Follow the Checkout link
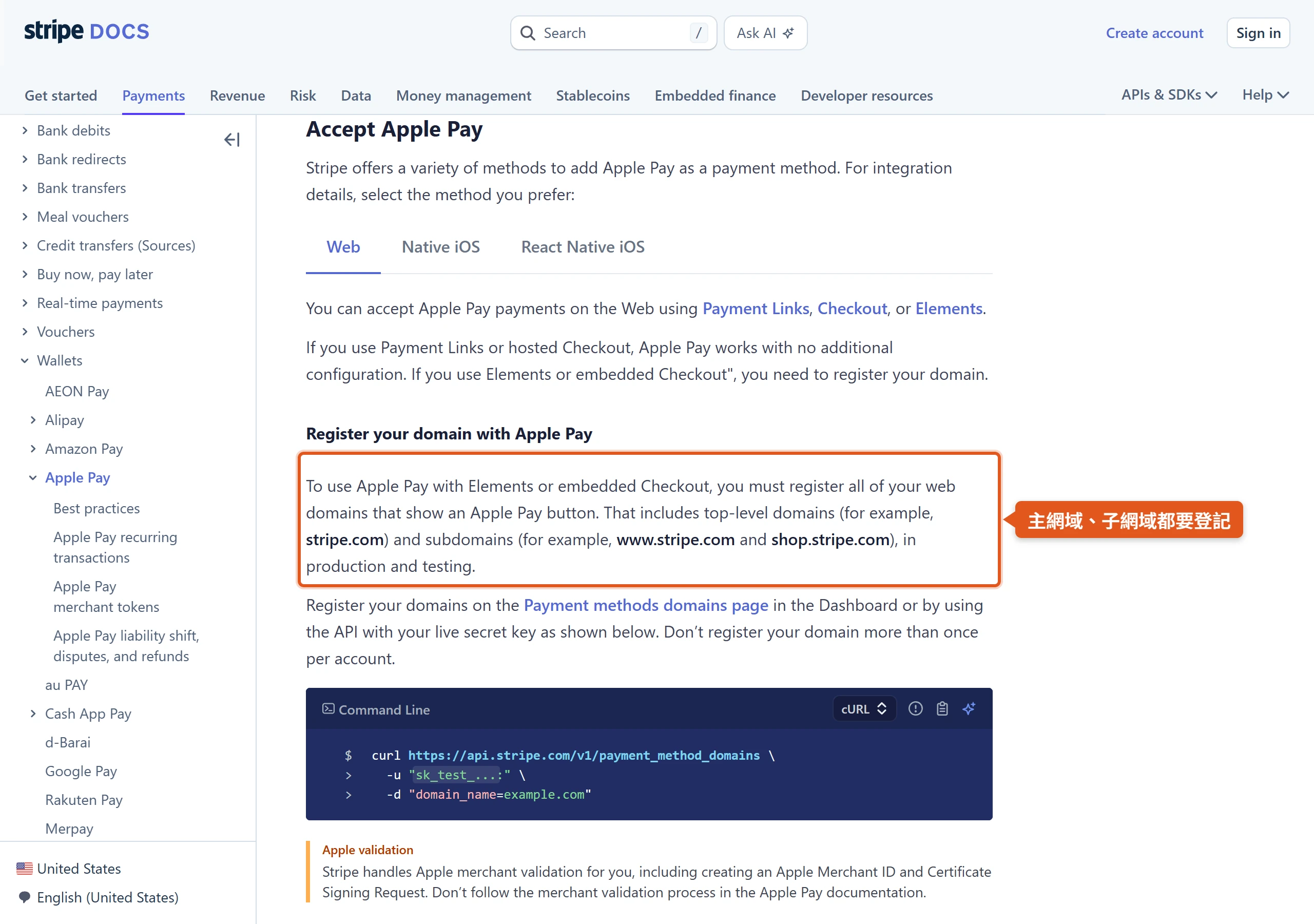 (x=852, y=309)
